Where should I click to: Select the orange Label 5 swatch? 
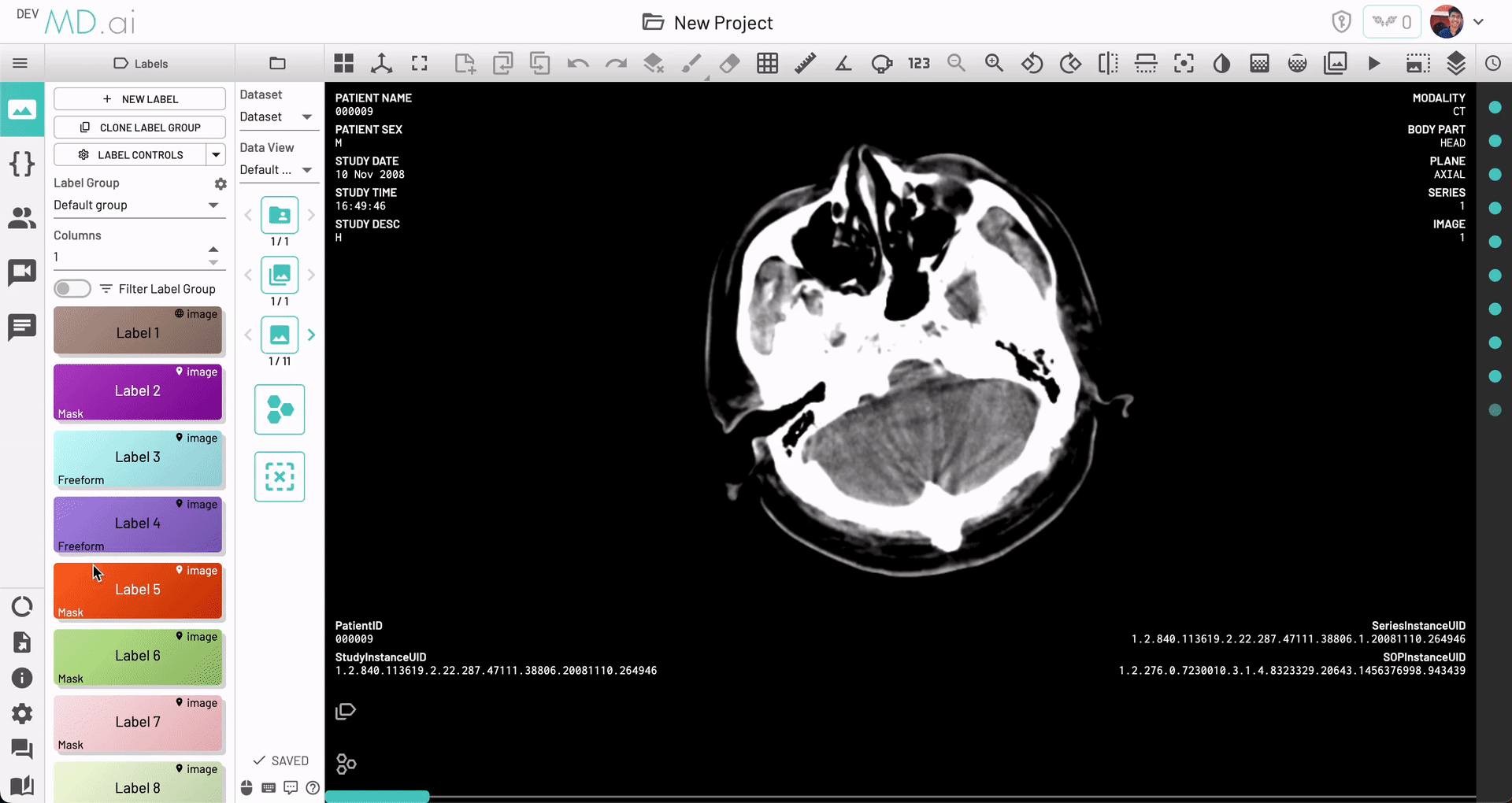[138, 590]
